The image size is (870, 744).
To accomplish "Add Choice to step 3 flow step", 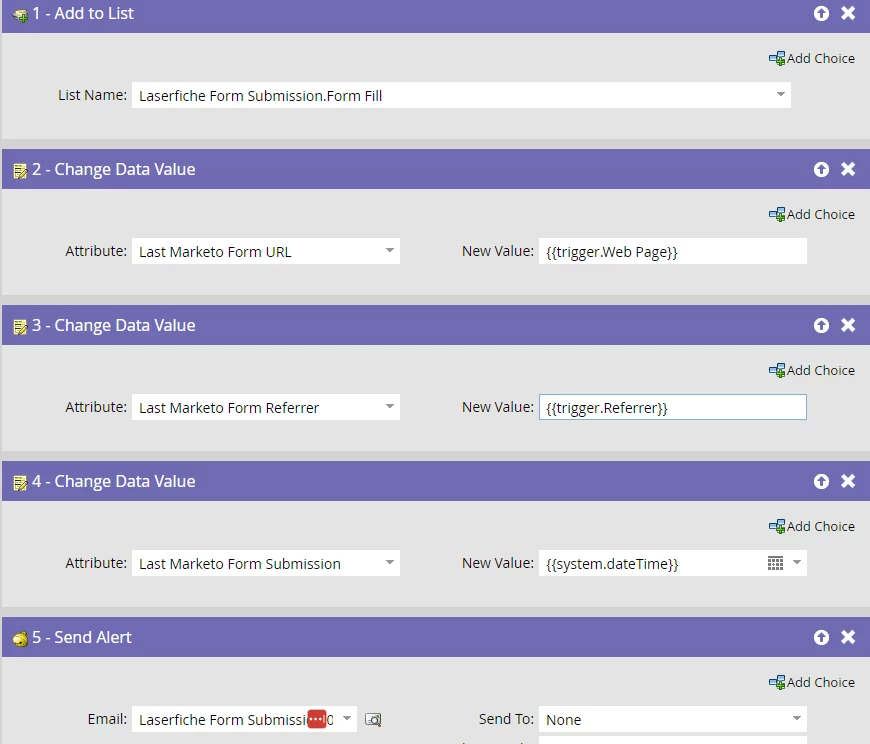I will coord(812,370).
